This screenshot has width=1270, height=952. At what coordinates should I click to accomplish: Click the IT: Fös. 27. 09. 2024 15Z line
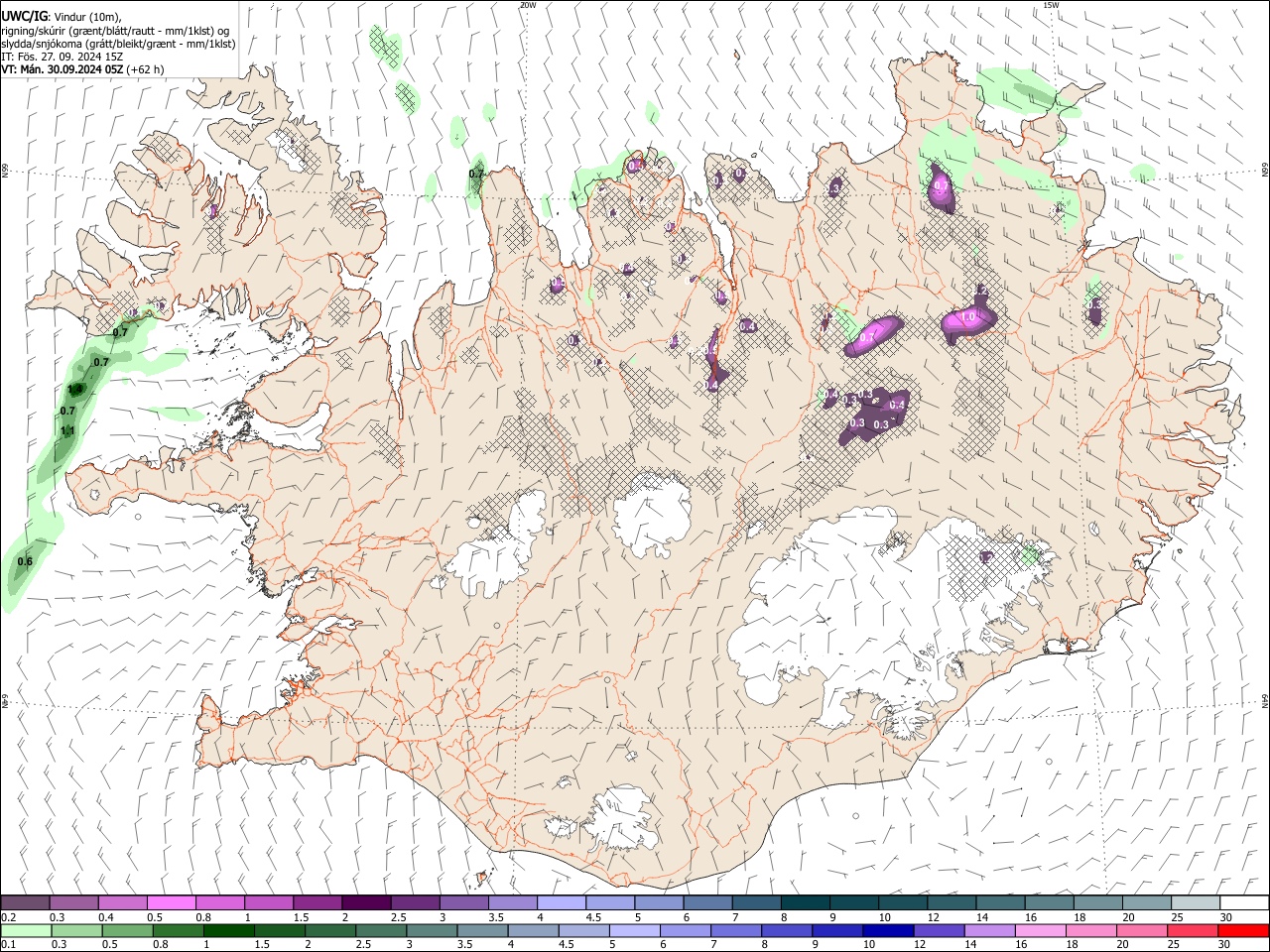click(62, 57)
